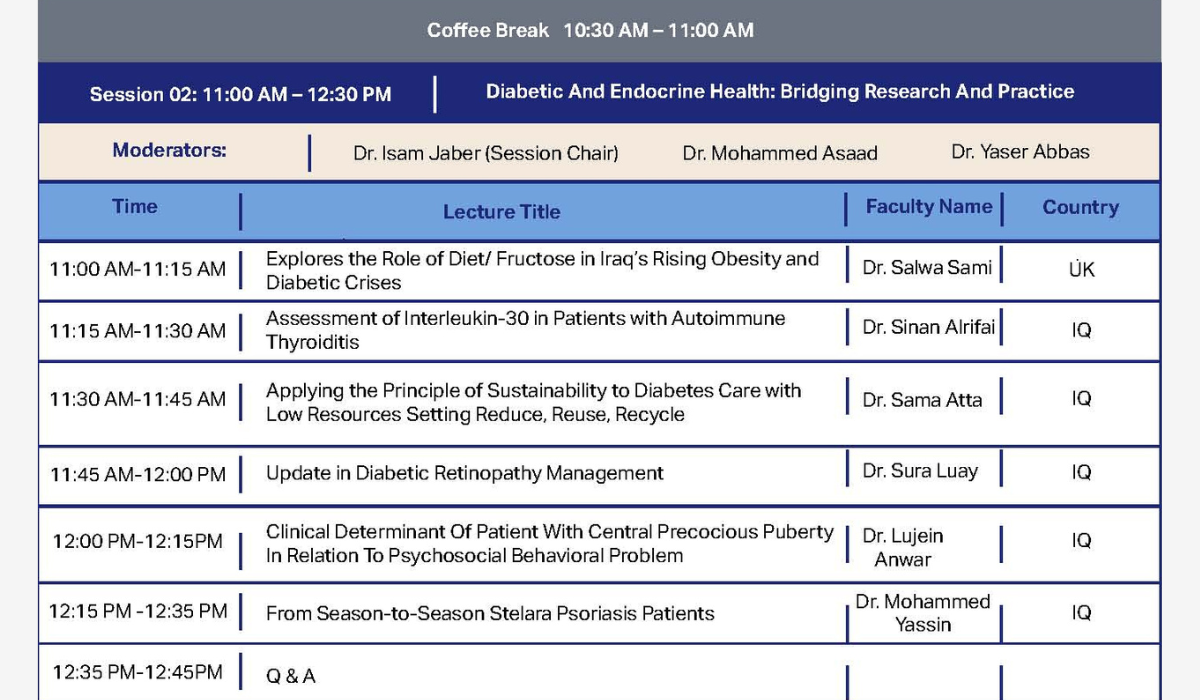The height and width of the screenshot is (700, 1200).
Task: Click faculty name Dr. Sinan Alrifai
Action: click(x=929, y=327)
